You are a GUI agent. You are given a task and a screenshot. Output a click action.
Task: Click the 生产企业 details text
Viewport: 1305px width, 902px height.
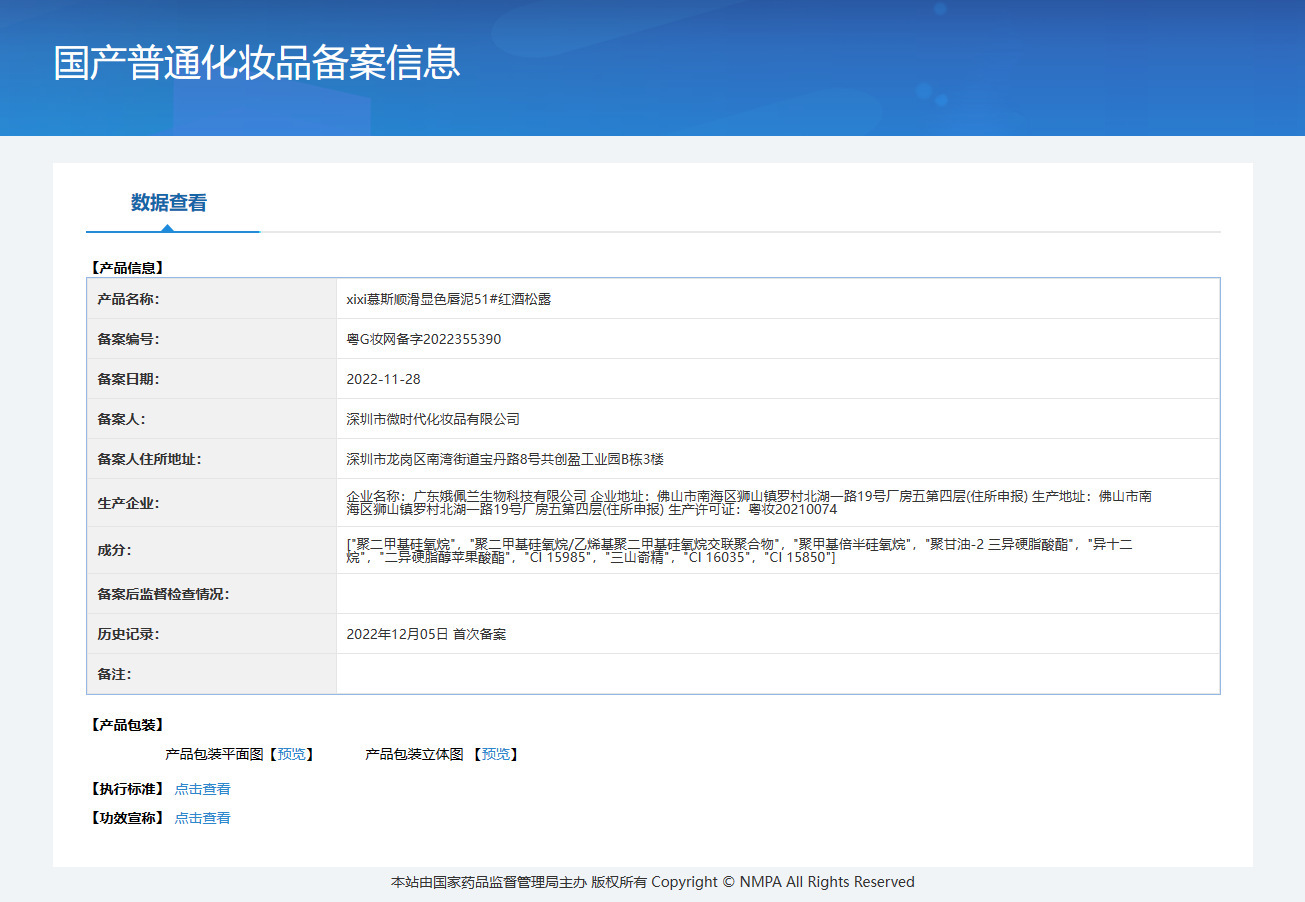[x=748, y=502]
